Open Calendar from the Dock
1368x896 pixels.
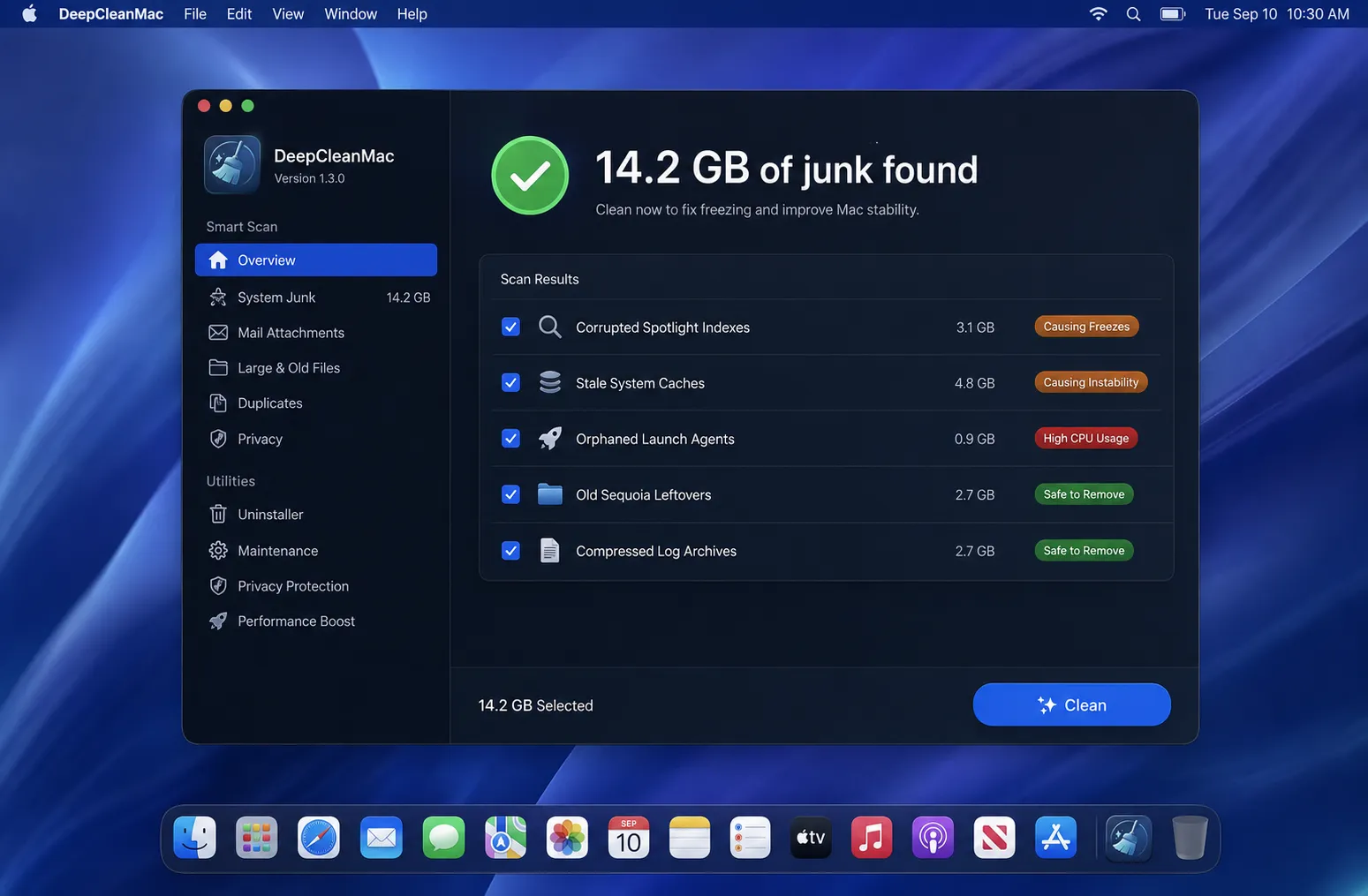point(629,837)
